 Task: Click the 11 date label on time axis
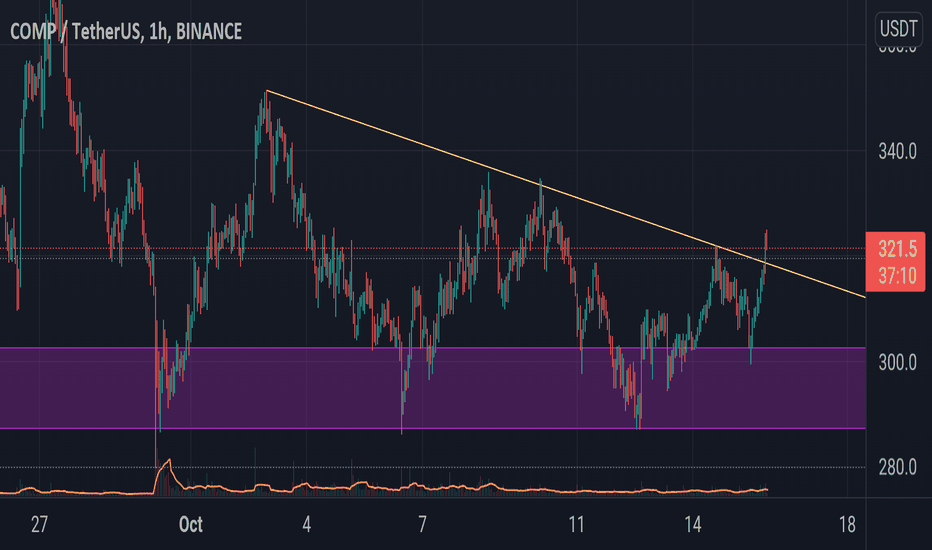(x=576, y=524)
